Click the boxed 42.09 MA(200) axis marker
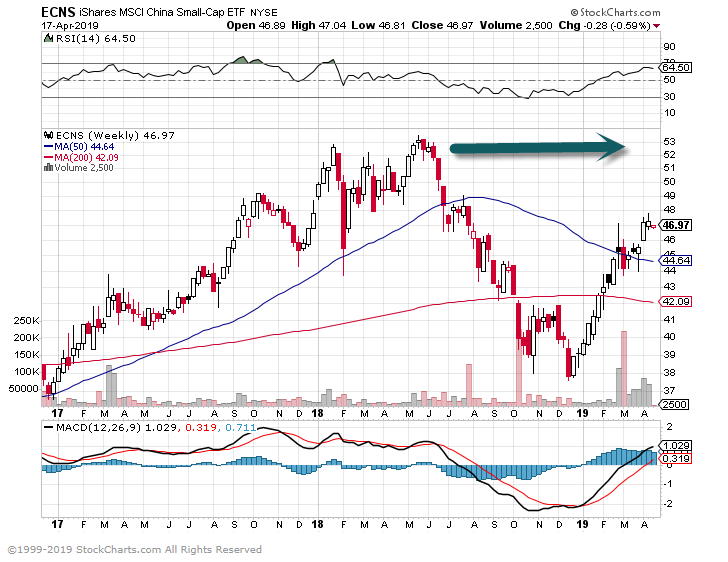This screenshot has width=728, height=562. 676,301
